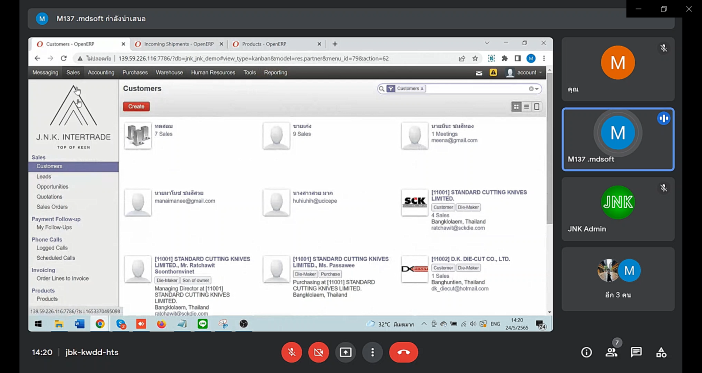Open [11002] D.K. DIE-CUT CO., LTD. card
Viewport: 702px width, 373px height.
tap(471, 259)
